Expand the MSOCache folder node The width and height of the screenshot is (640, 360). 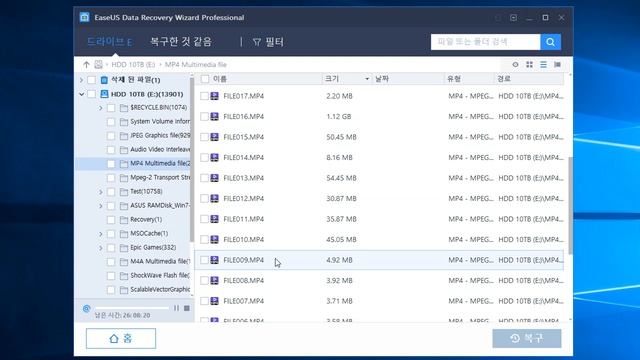(101, 233)
